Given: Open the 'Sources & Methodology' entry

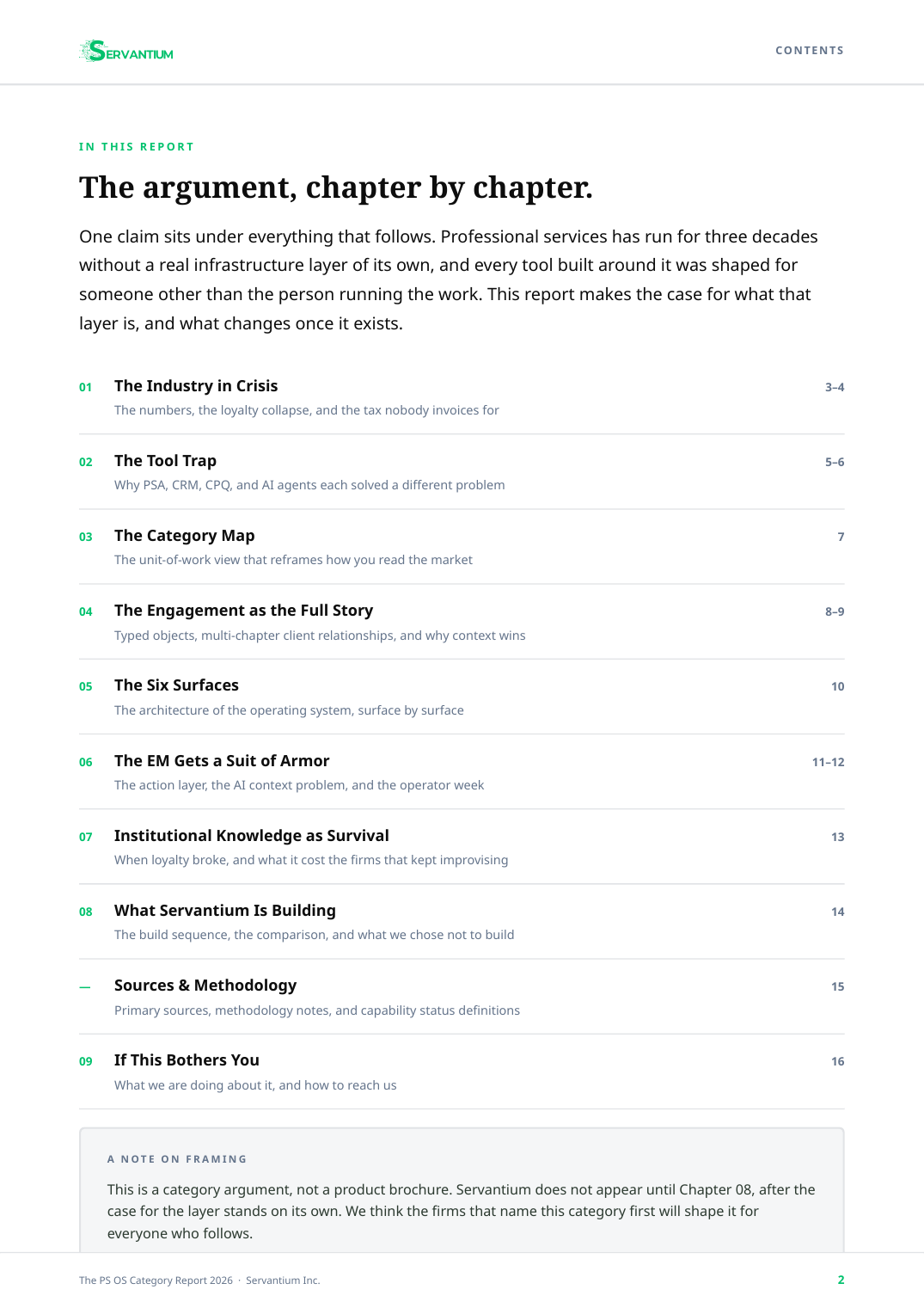Looking at the screenshot, I should (x=205, y=986).
